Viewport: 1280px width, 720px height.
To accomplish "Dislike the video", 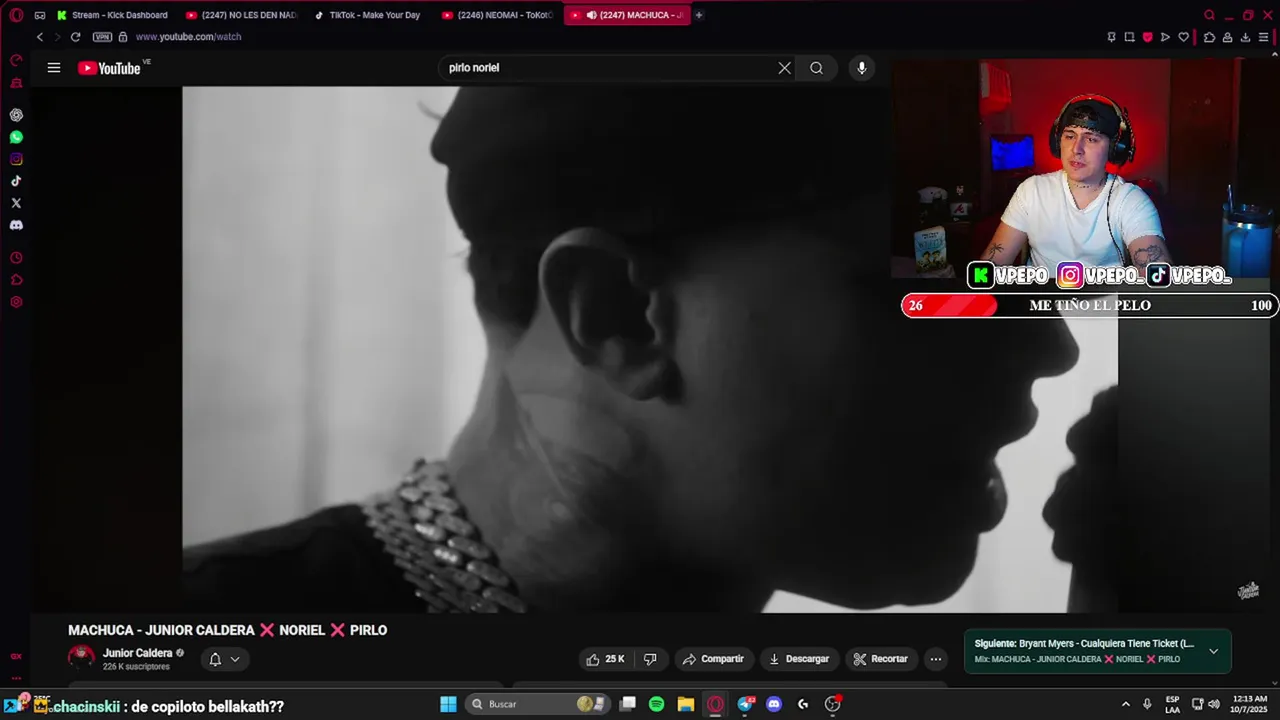I will click(x=650, y=659).
